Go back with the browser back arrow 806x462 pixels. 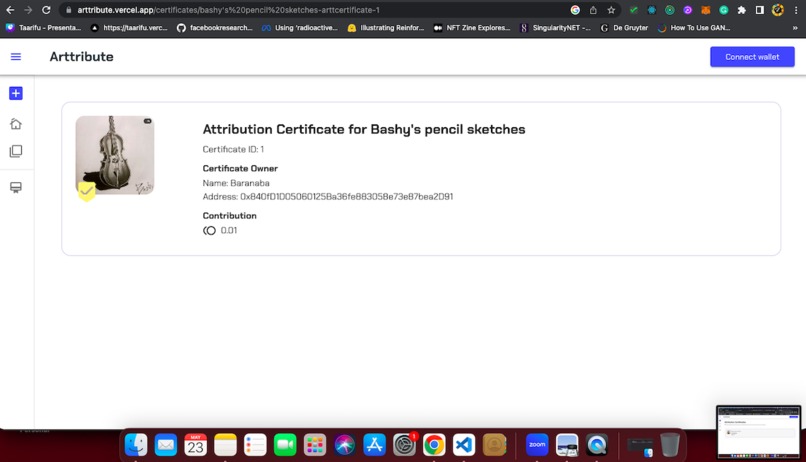[10, 10]
